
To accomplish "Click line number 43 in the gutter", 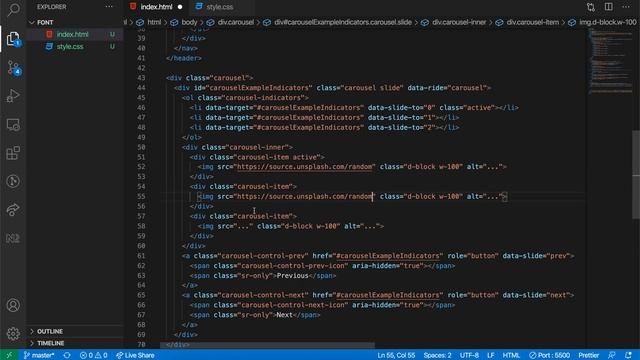I will point(141,78).
